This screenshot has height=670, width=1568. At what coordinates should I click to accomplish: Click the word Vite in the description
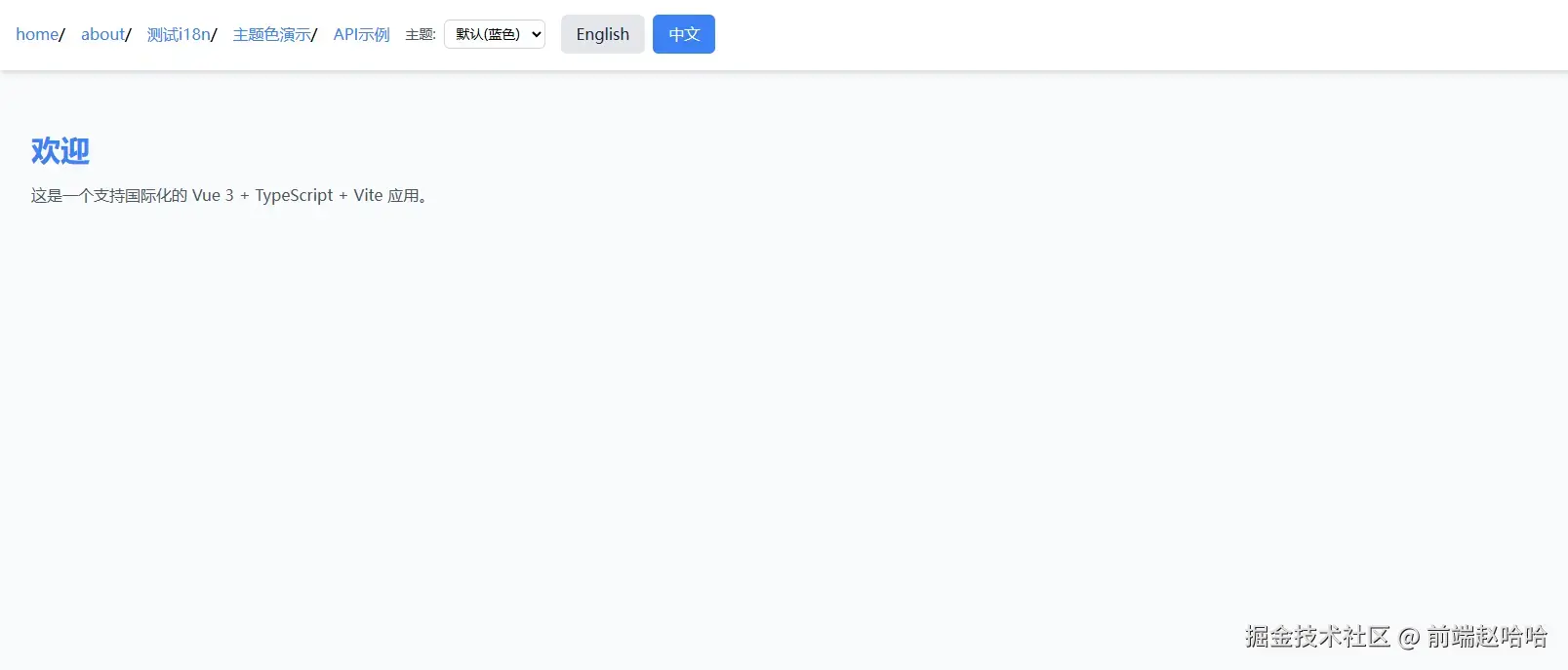[368, 195]
